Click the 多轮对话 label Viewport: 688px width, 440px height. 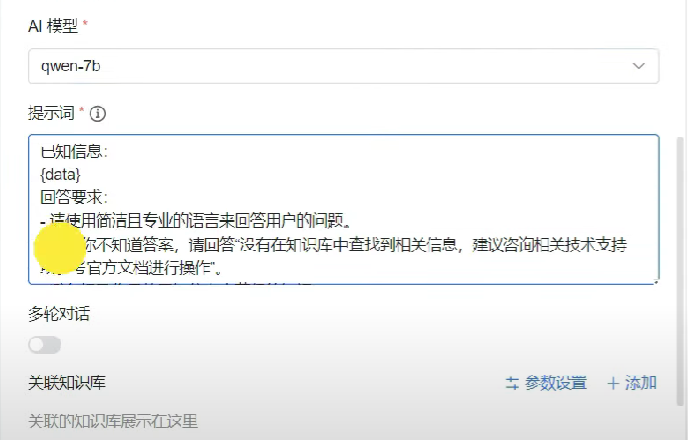(59, 314)
